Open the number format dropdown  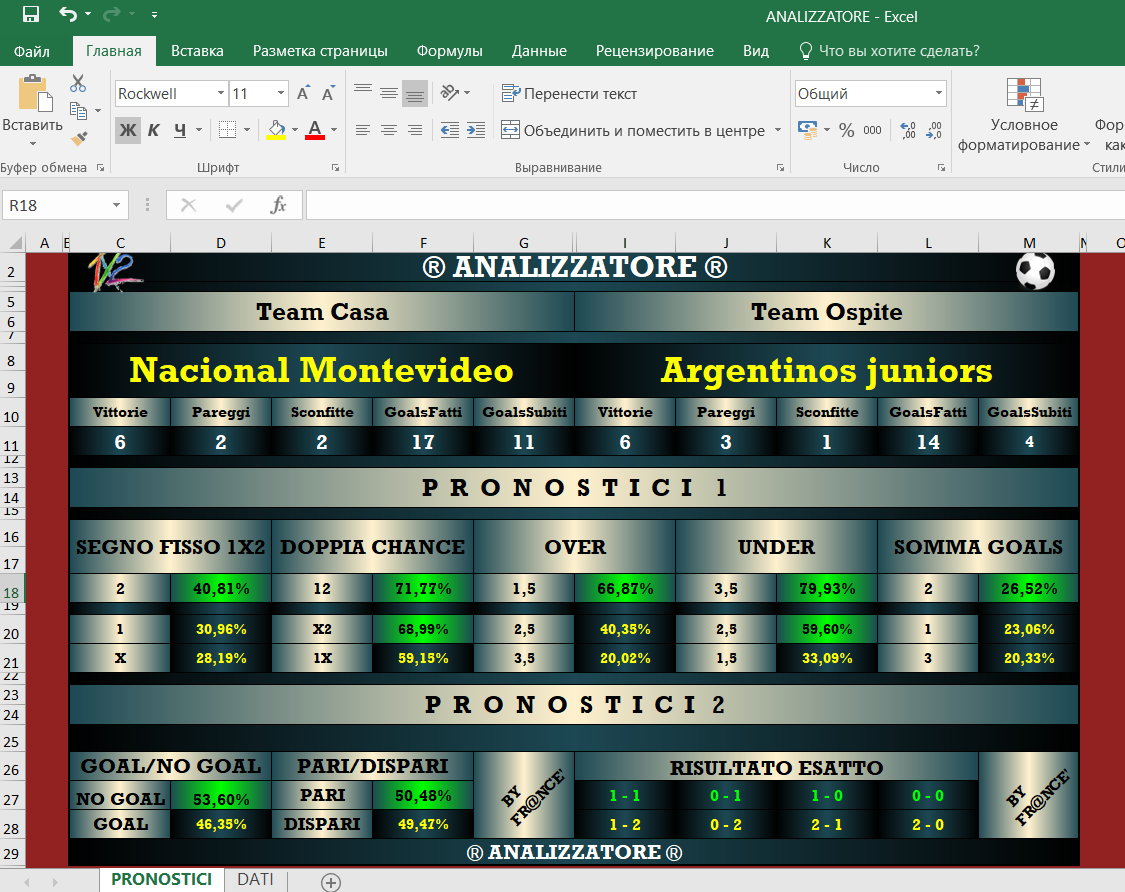coord(938,94)
